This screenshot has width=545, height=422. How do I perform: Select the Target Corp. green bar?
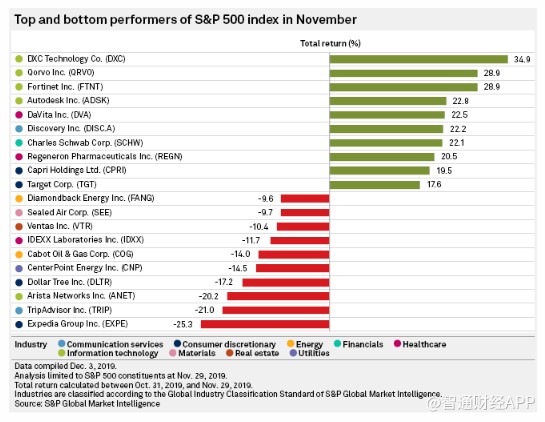tap(375, 185)
